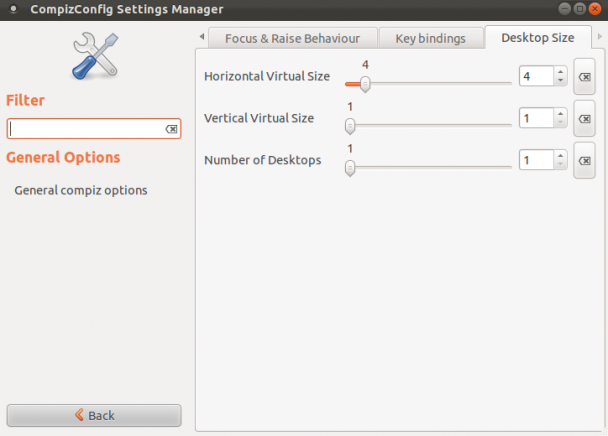Click the Vertical Virtual Size slider handle
Viewport: 608px width, 436px height.
click(350, 126)
